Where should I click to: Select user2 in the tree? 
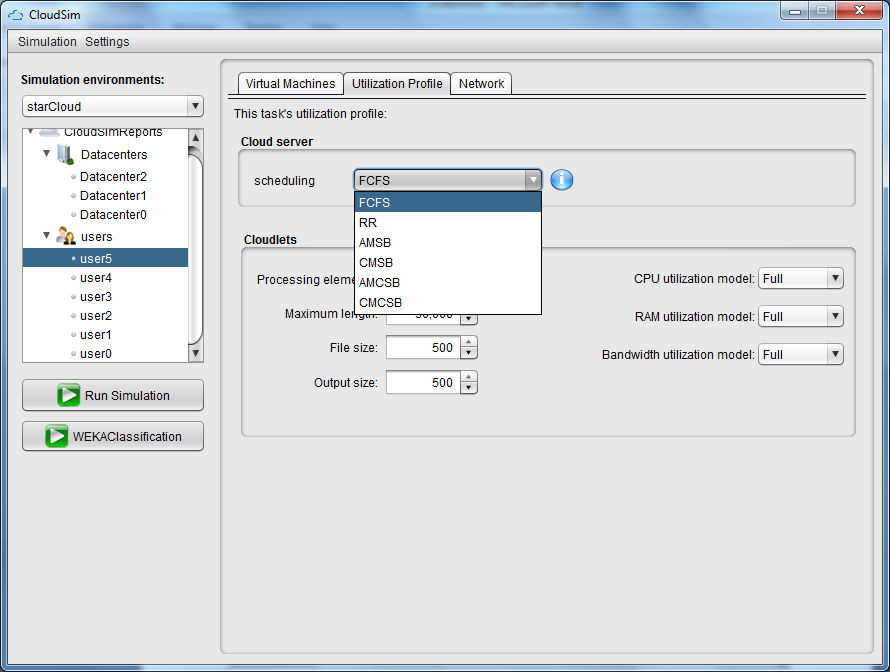(95, 316)
